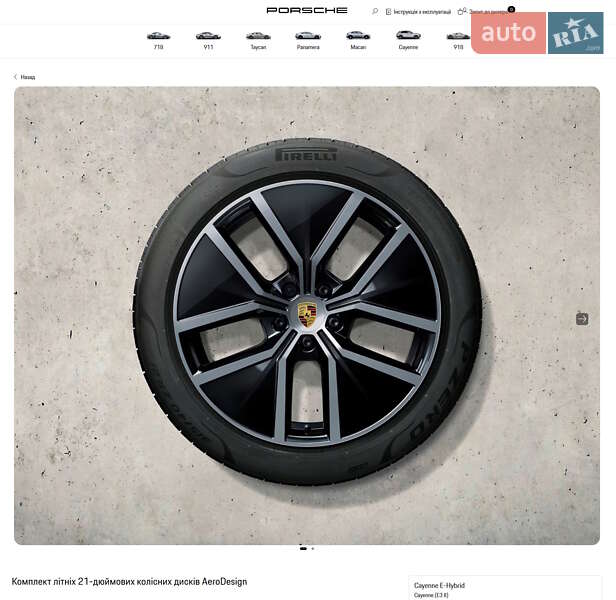The height and width of the screenshot is (600, 616).
Task: Select the Panamera model
Action: [308, 40]
